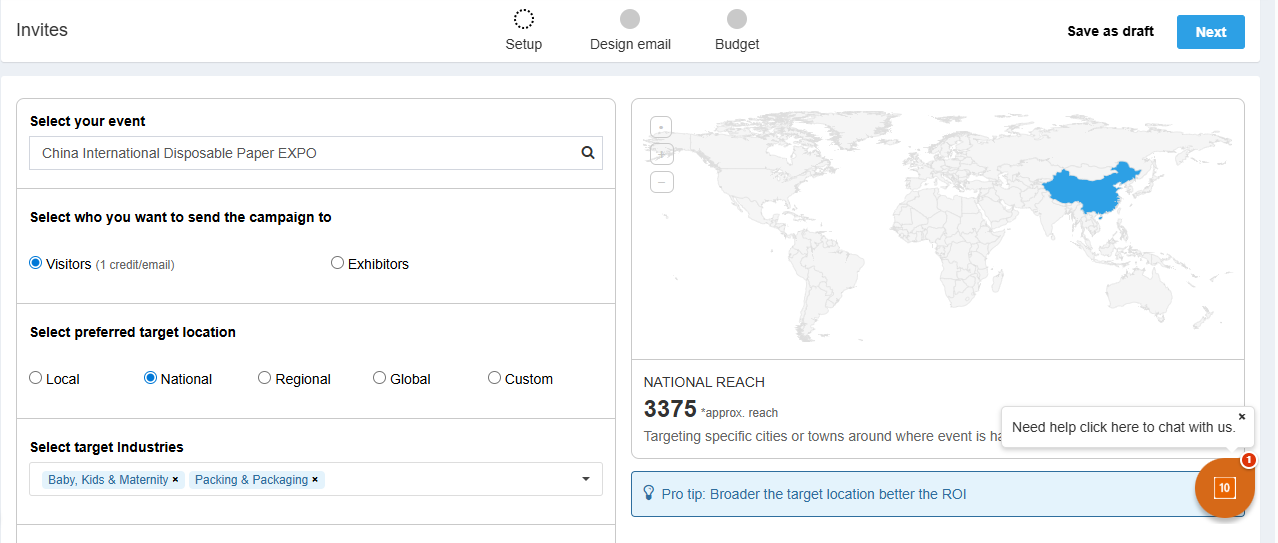Choose the Global target location

coord(380,378)
